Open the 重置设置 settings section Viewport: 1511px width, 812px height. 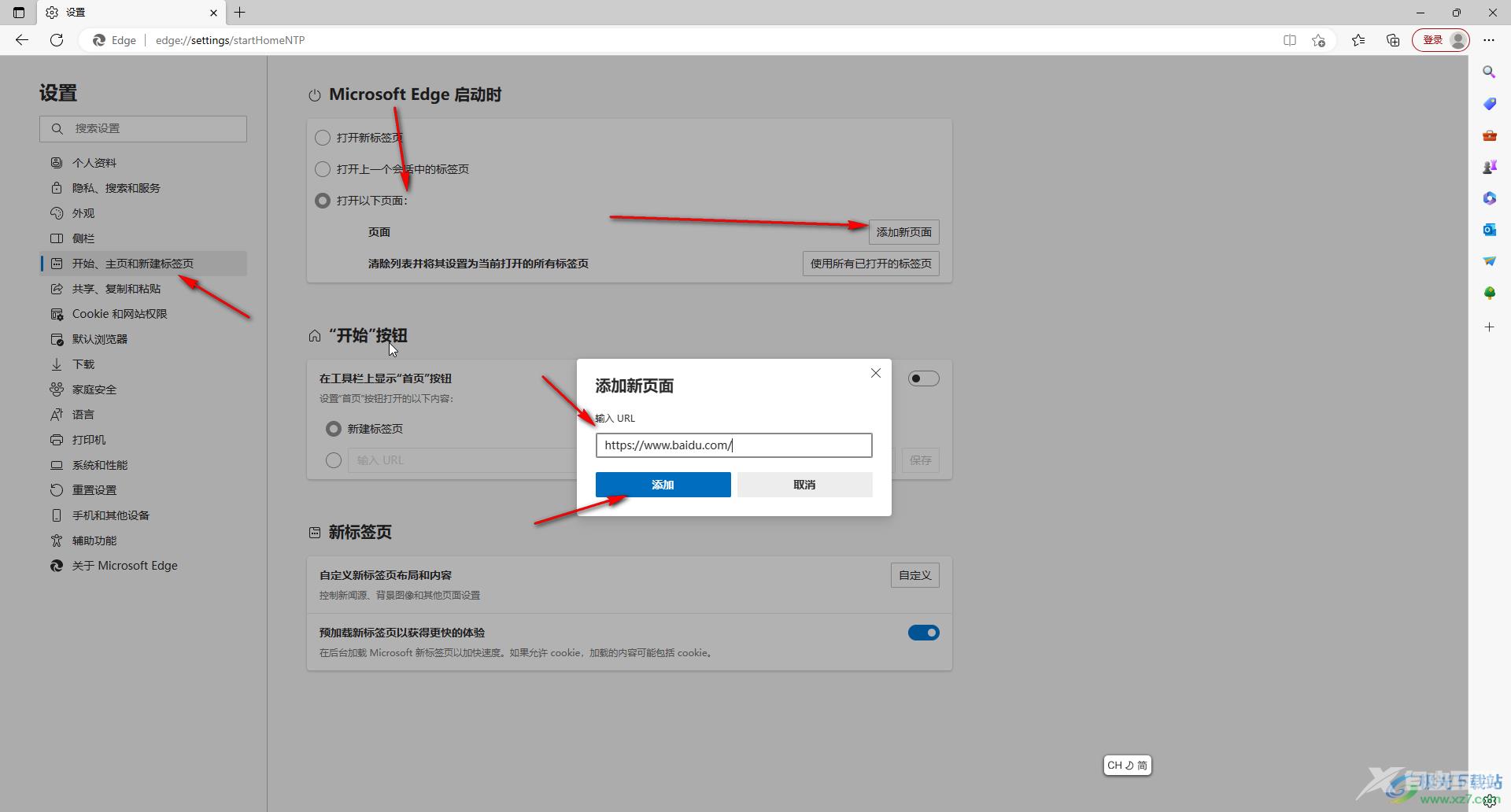click(143, 490)
